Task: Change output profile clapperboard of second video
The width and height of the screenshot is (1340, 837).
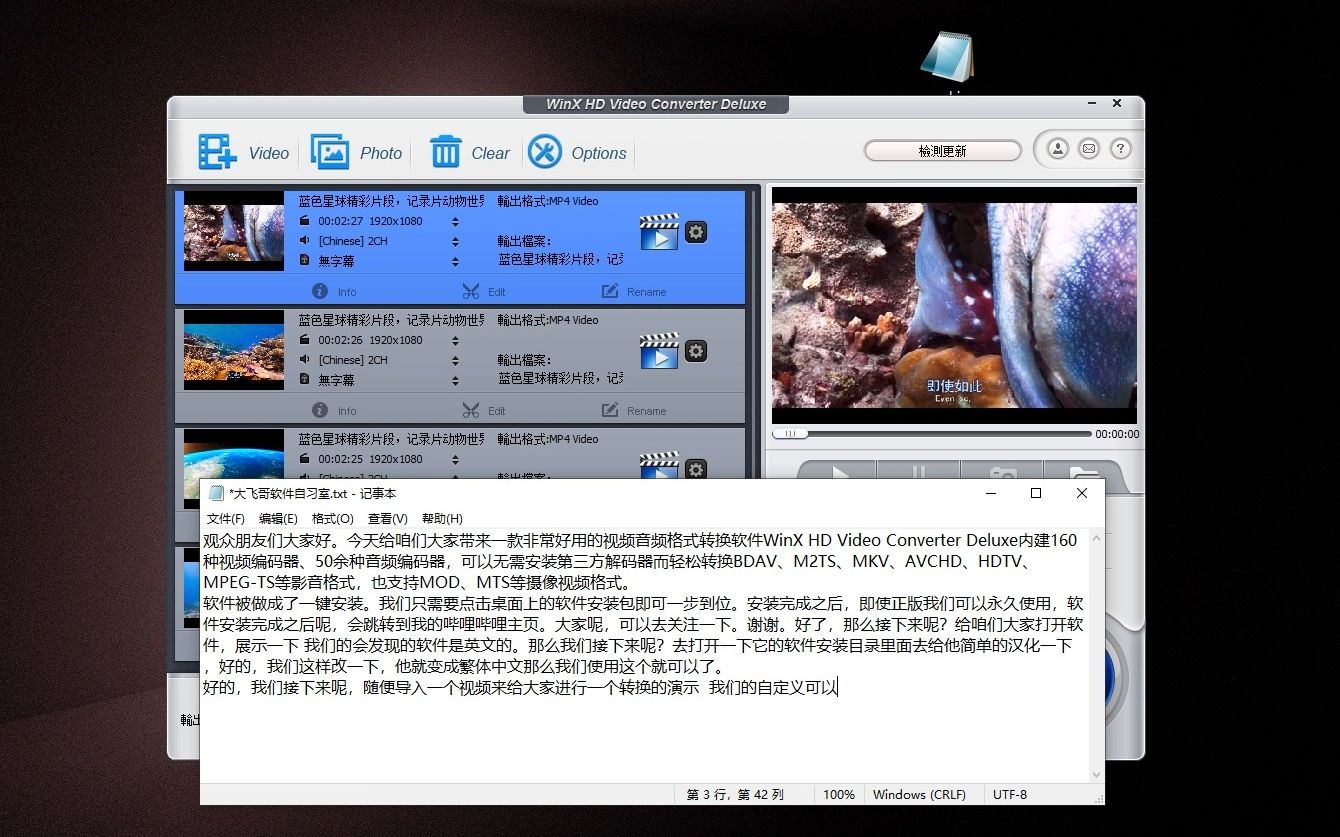Action: [x=659, y=350]
